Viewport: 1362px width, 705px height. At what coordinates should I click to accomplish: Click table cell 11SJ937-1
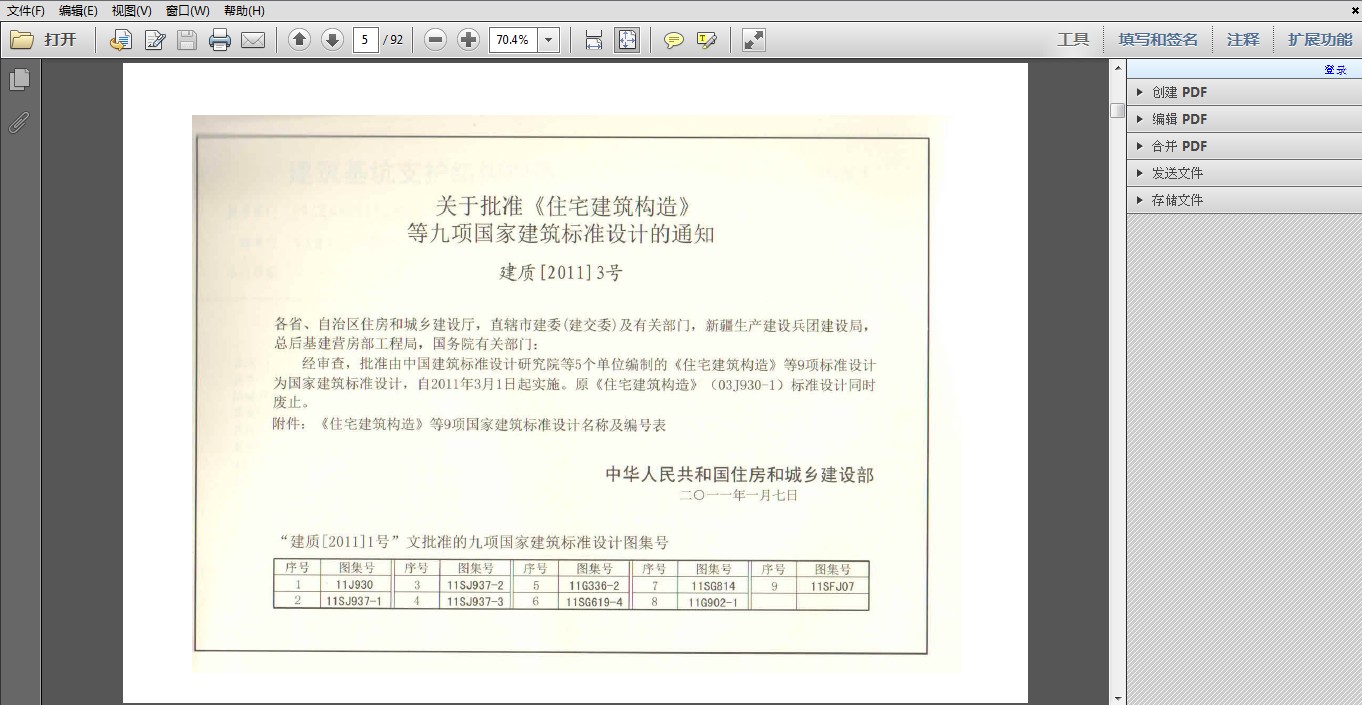pos(353,602)
